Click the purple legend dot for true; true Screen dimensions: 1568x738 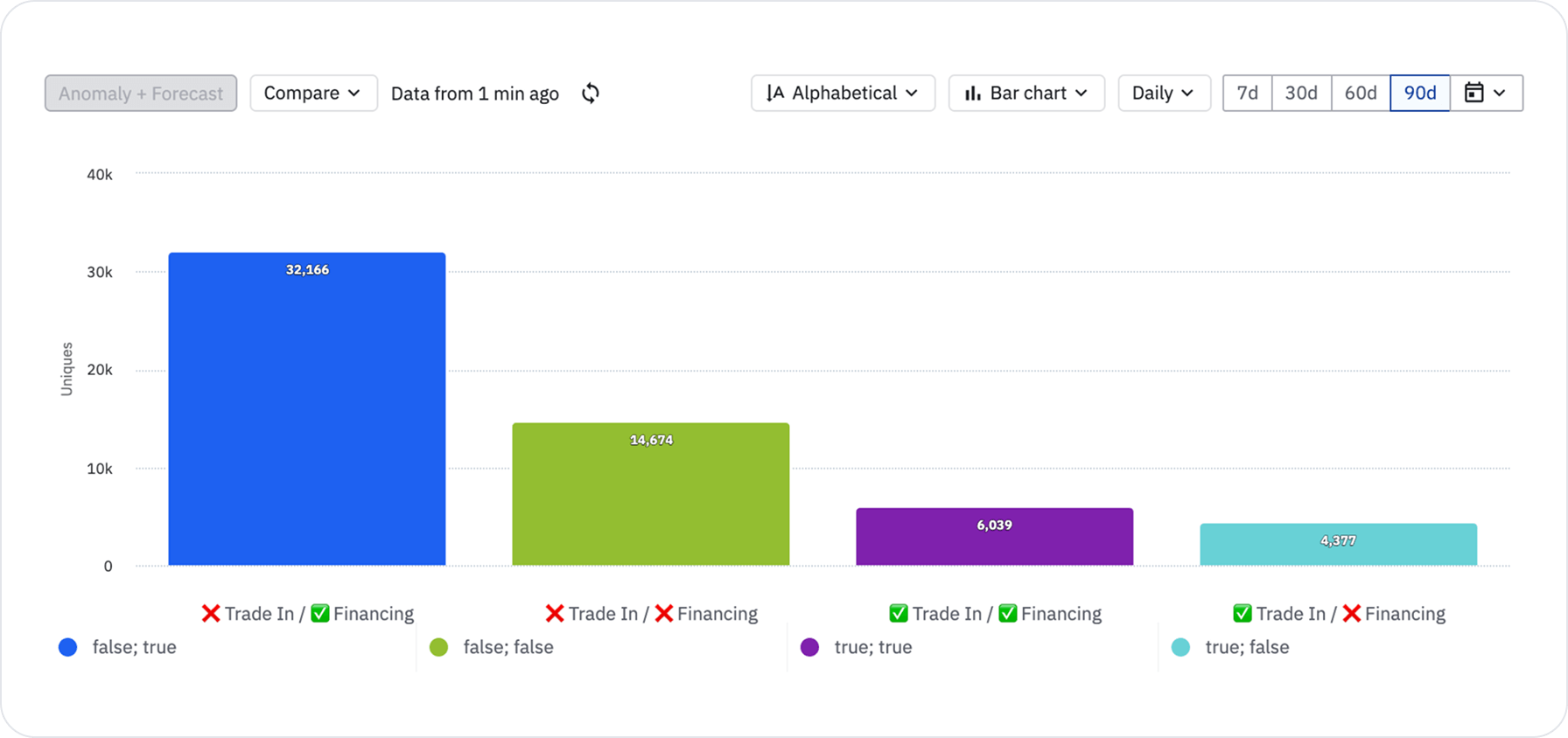(809, 647)
